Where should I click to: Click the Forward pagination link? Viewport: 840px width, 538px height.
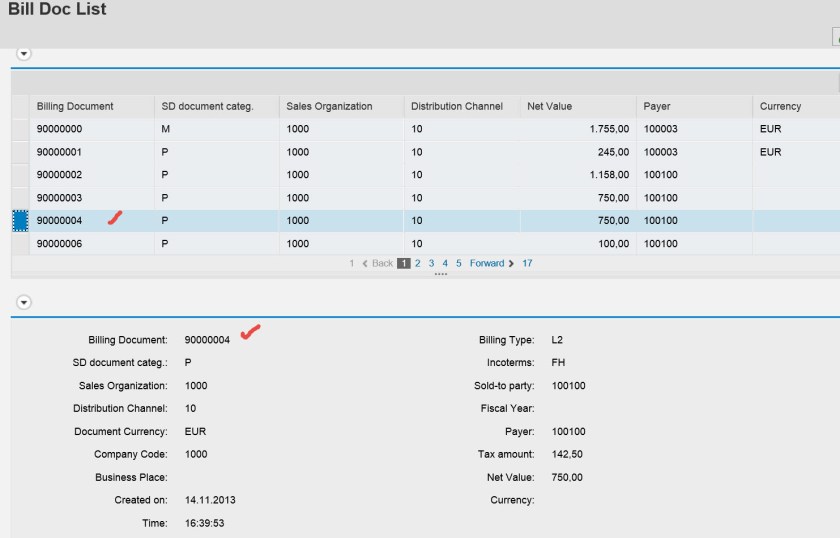(x=487, y=264)
